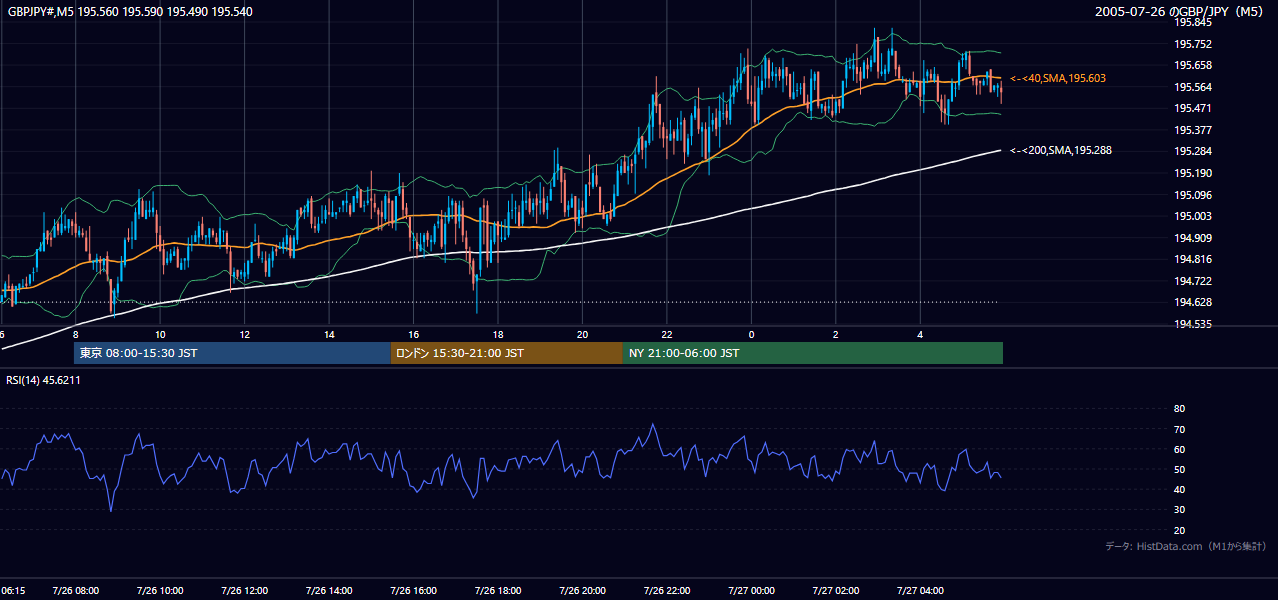
Task: Select the 7/27 00:00 timeline label
Action: (751, 591)
